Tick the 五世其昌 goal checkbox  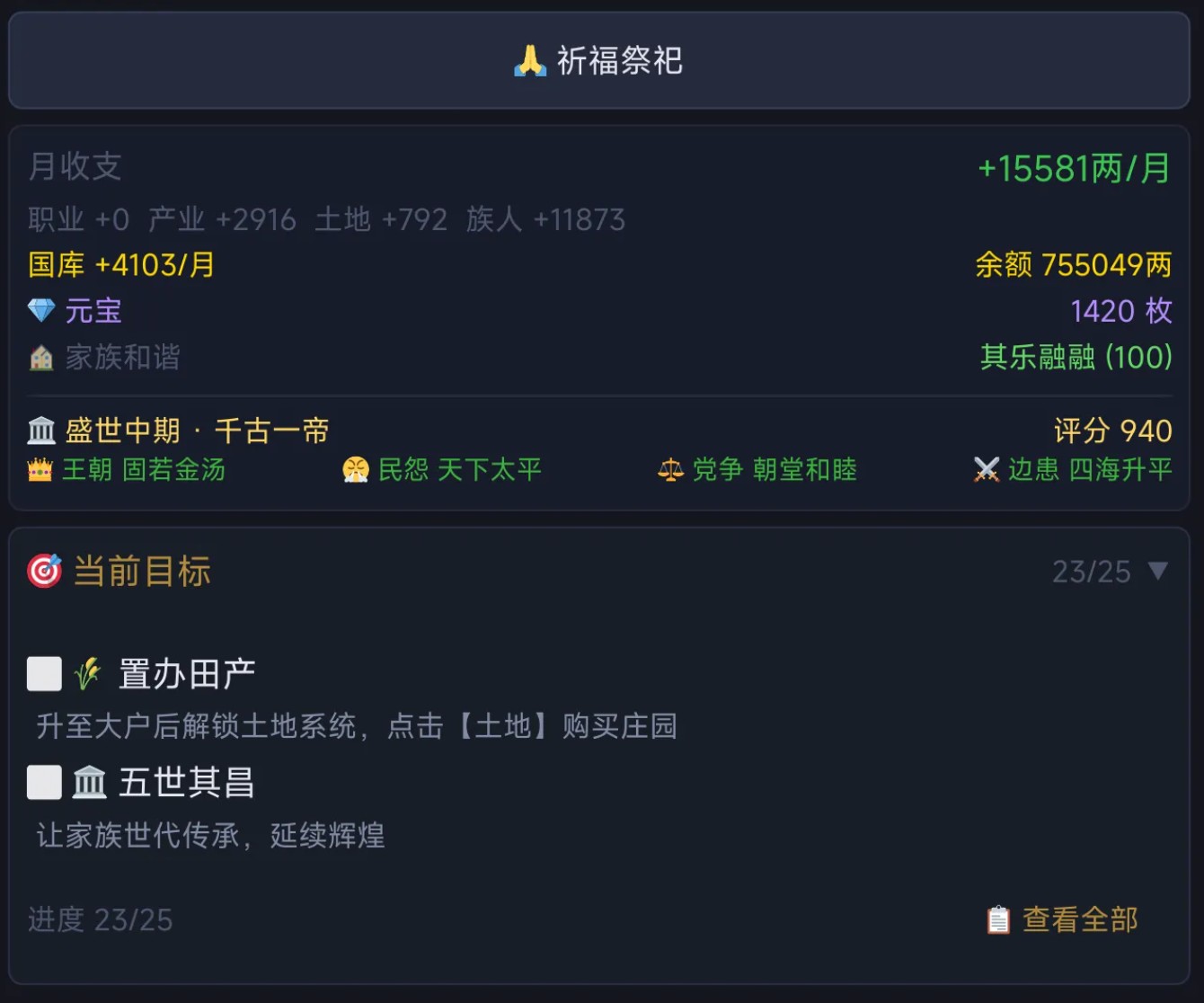[44, 783]
